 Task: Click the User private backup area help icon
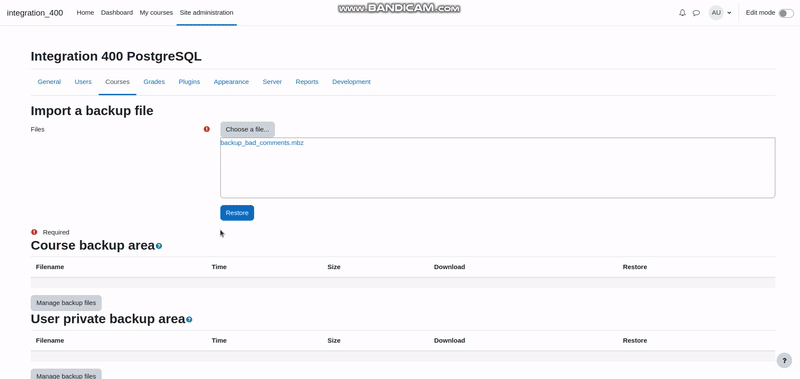189,320
